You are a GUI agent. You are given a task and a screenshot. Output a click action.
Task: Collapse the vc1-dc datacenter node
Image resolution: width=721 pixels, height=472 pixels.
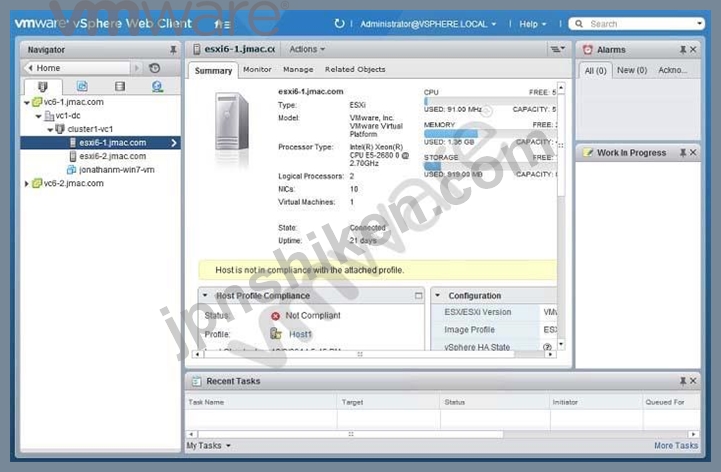[39, 116]
